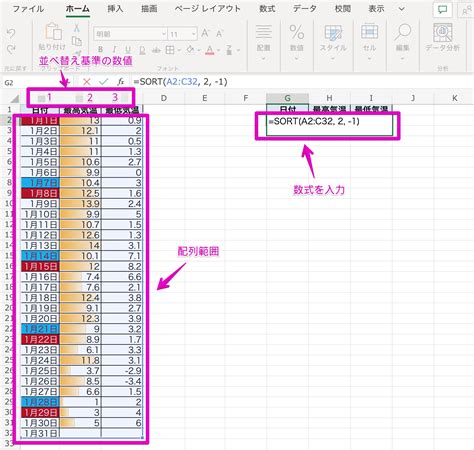Toggle Strikethrough formatting

point(156,50)
